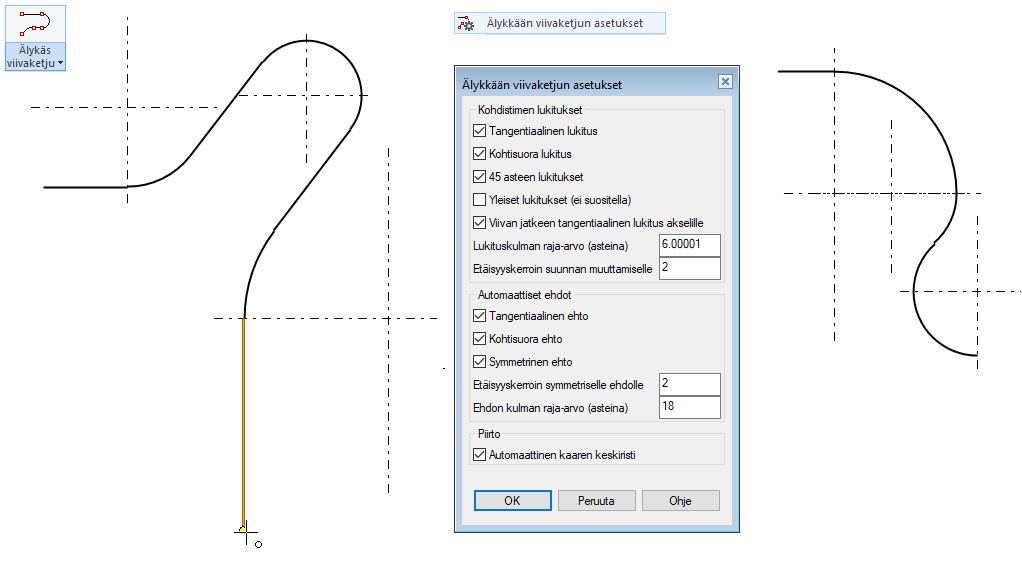Disable Symmetrinen ehto checkbox
Screen dimensions: 1022x563
coord(480,362)
